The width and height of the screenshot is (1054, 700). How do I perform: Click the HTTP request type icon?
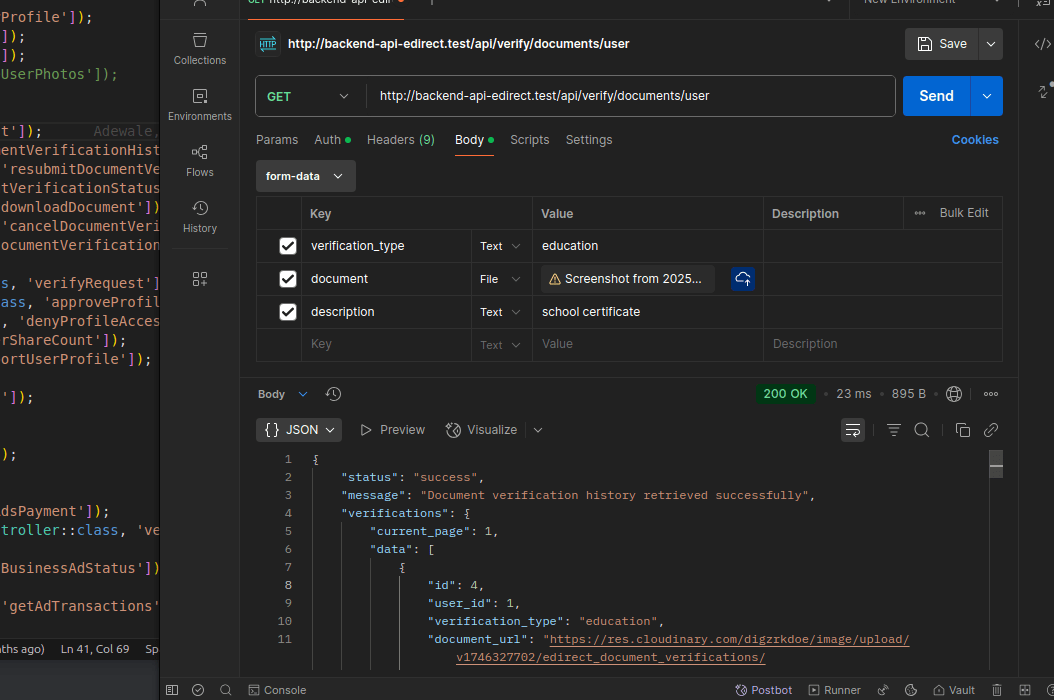coord(268,44)
